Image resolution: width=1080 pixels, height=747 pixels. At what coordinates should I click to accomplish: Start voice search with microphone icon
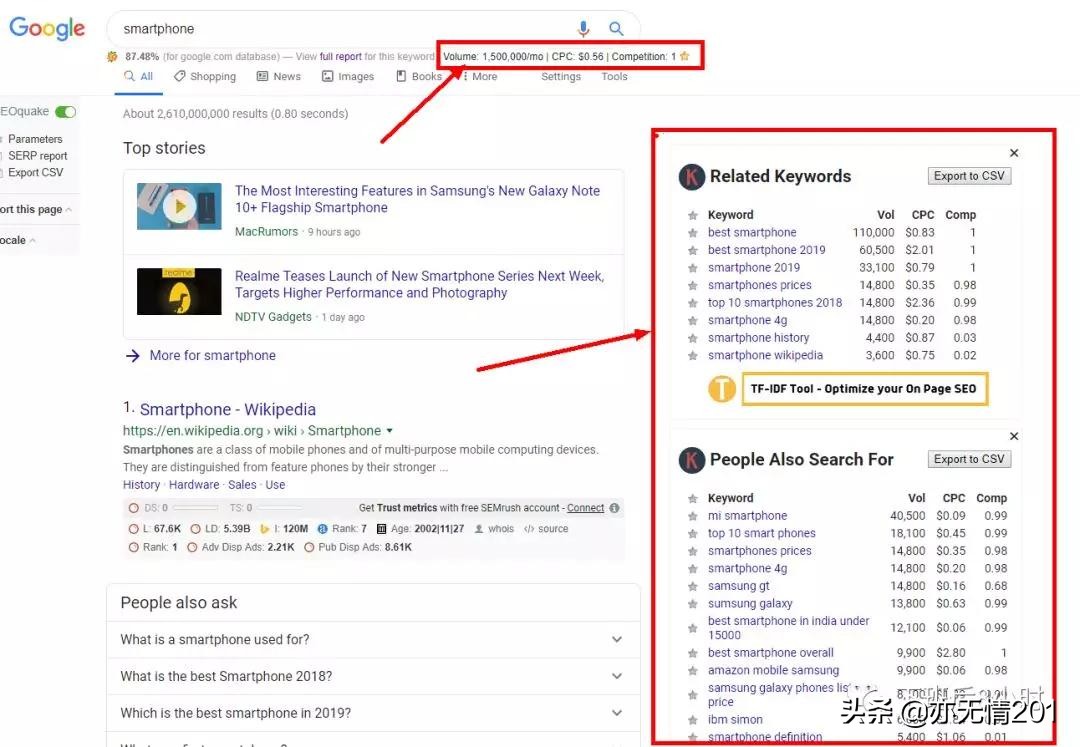tap(583, 28)
